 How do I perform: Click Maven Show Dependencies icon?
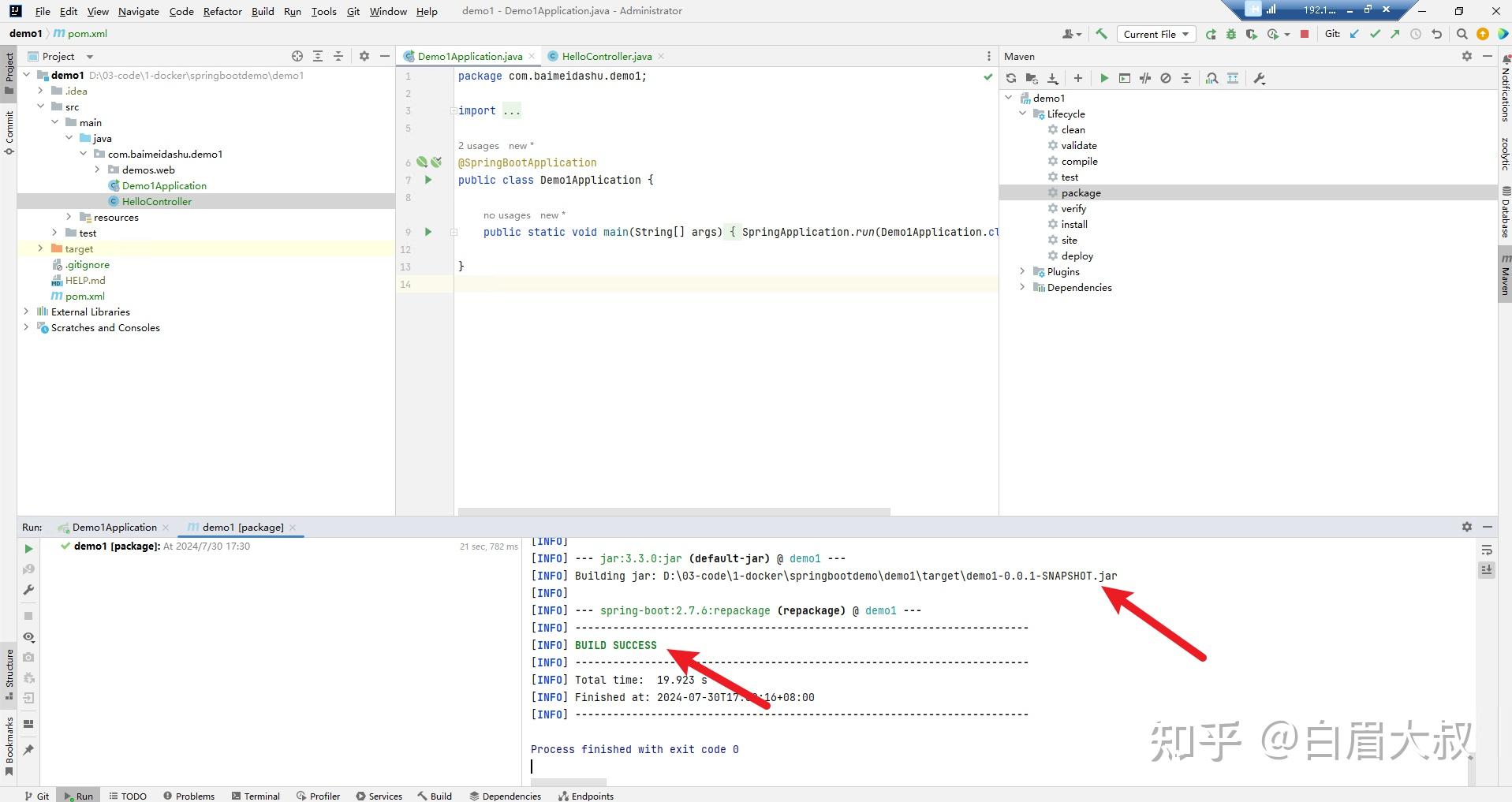(1212, 78)
